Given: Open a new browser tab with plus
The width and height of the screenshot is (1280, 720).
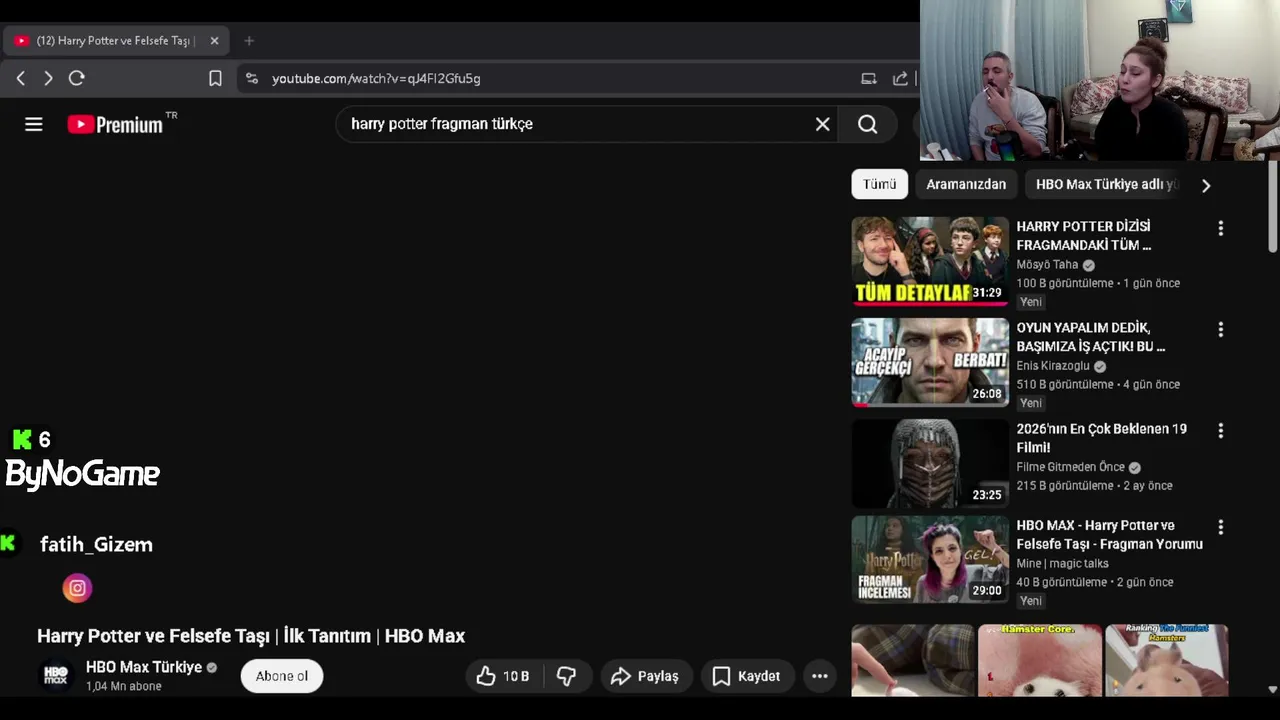Looking at the screenshot, I should [x=249, y=41].
